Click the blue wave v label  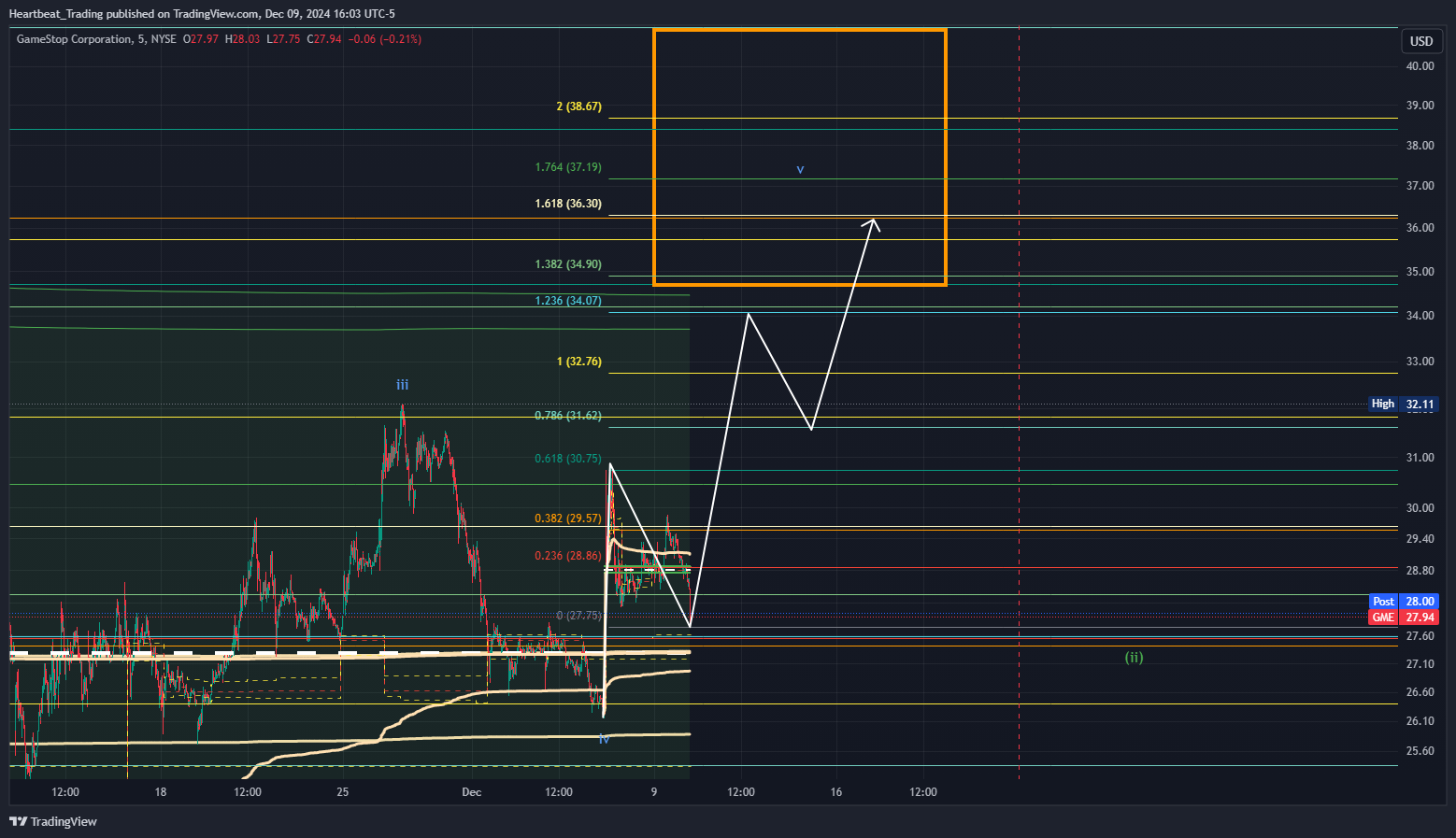[800, 170]
